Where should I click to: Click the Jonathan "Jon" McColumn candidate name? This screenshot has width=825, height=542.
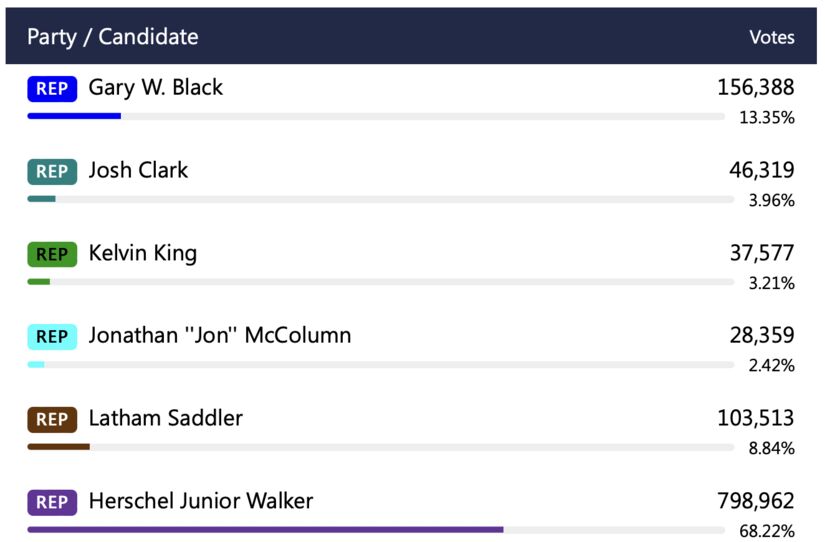[220, 336]
